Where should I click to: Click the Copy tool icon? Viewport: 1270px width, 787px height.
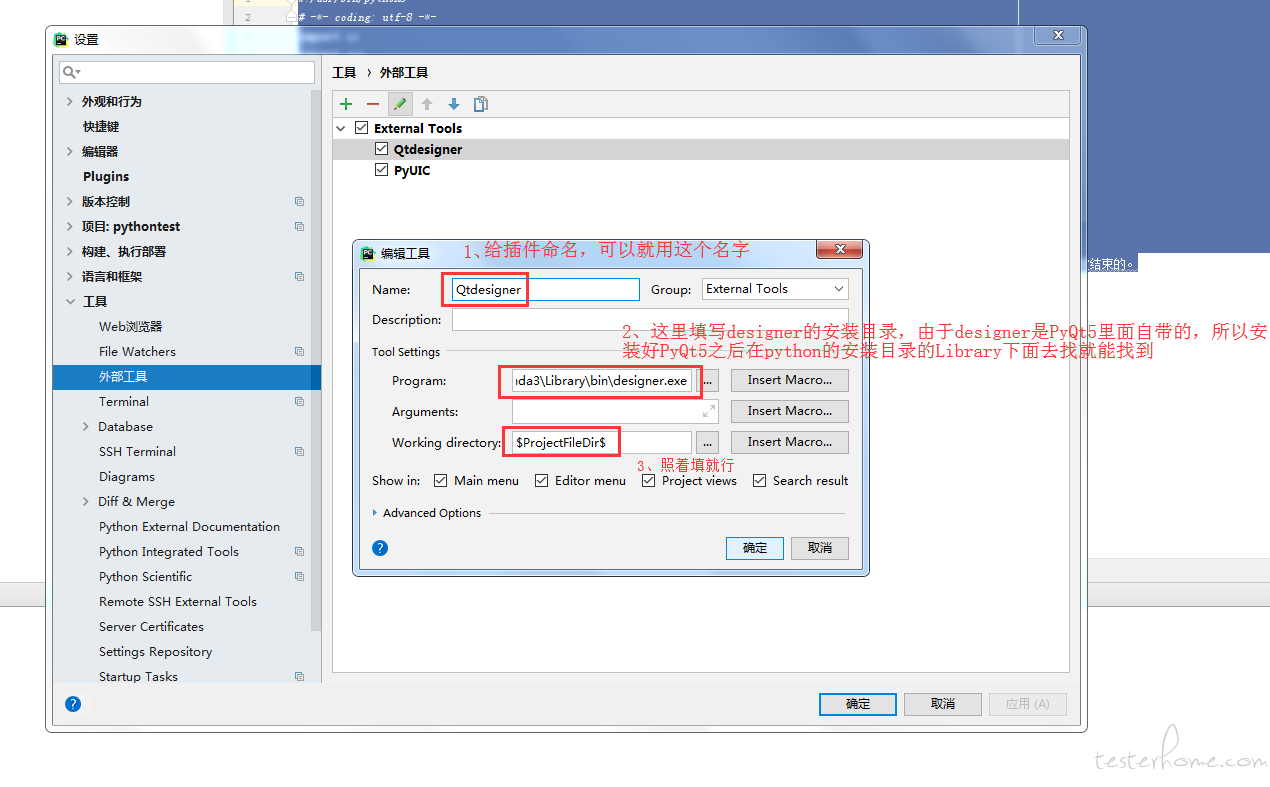481,104
